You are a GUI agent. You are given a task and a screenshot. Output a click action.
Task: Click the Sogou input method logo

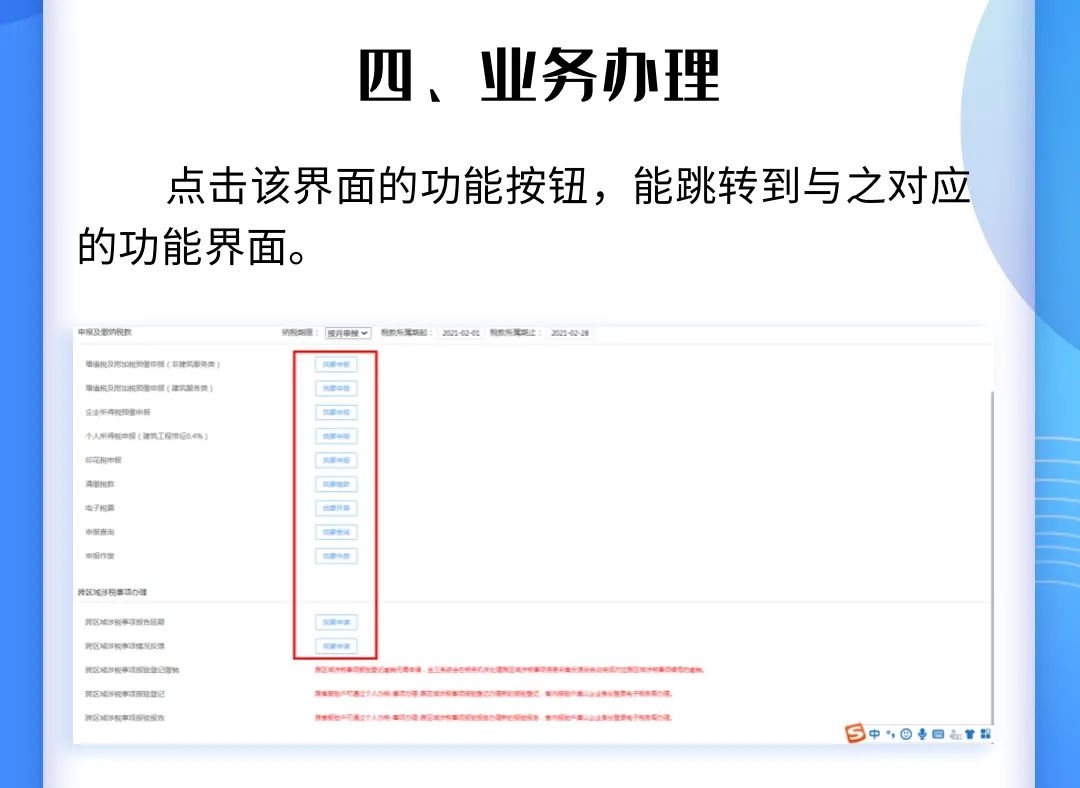[855, 733]
